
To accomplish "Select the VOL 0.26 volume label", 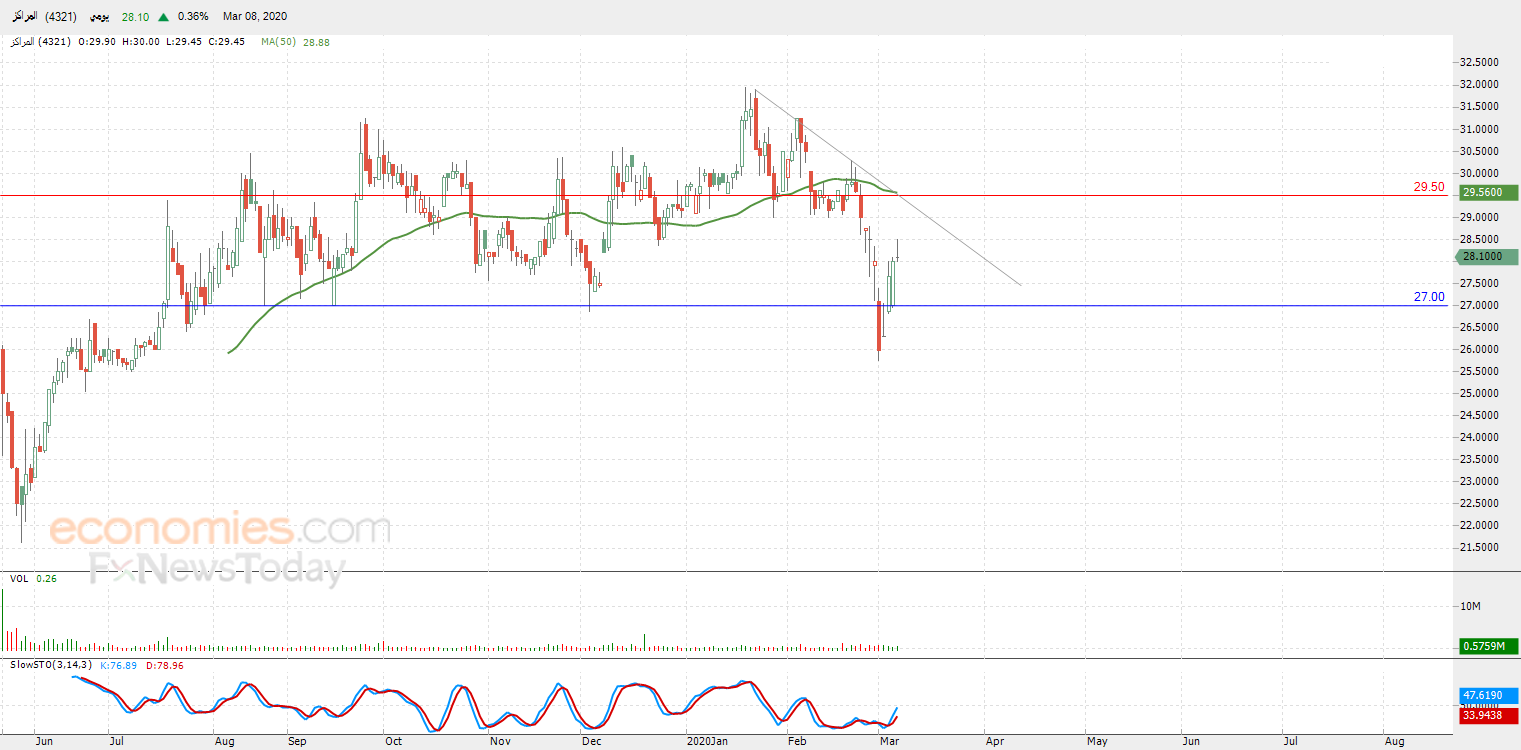I will coord(32,579).
